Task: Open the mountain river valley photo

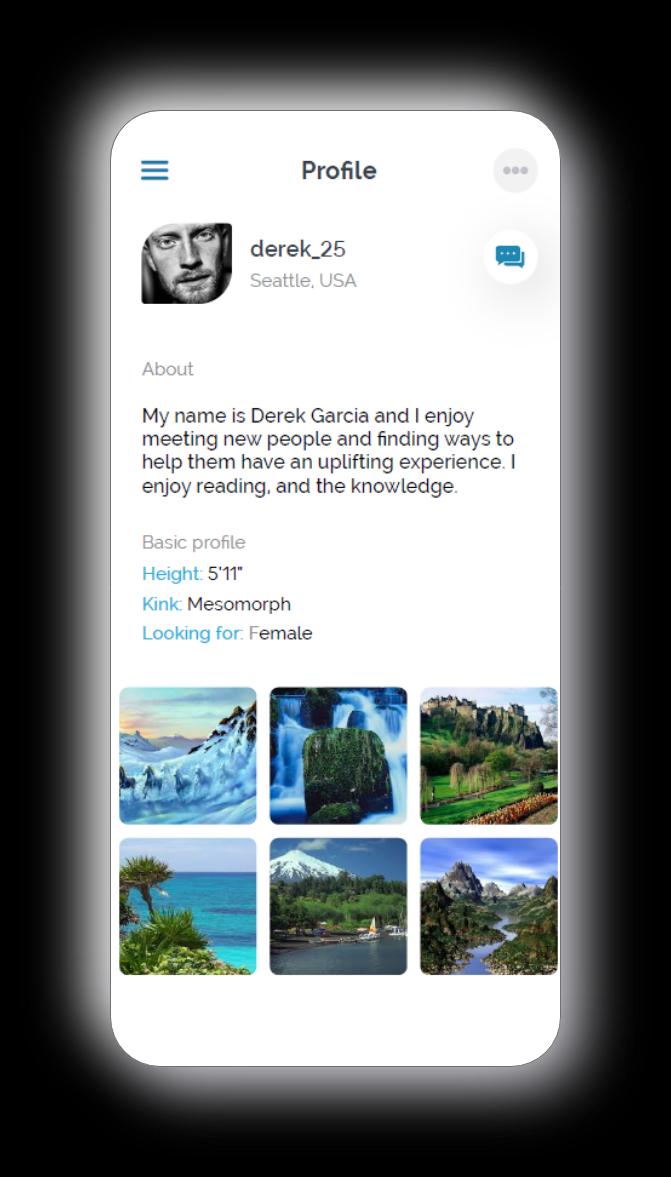Action: pyautogui.click(x=489, y=906)
